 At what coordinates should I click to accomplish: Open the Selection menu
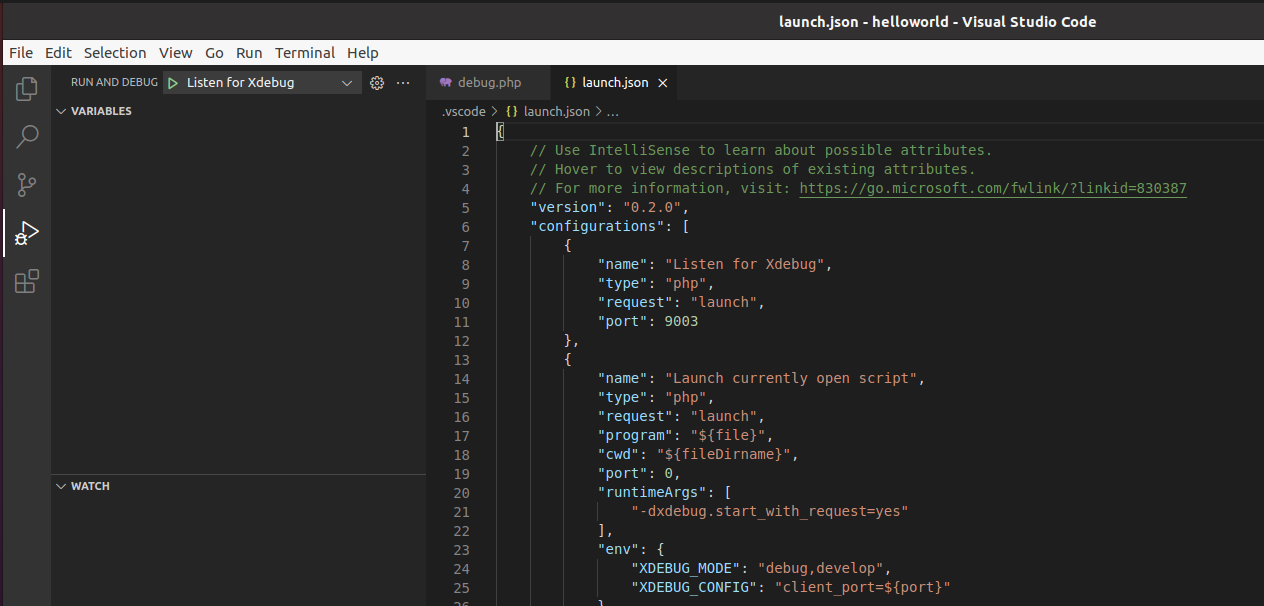tap(115, 53)
